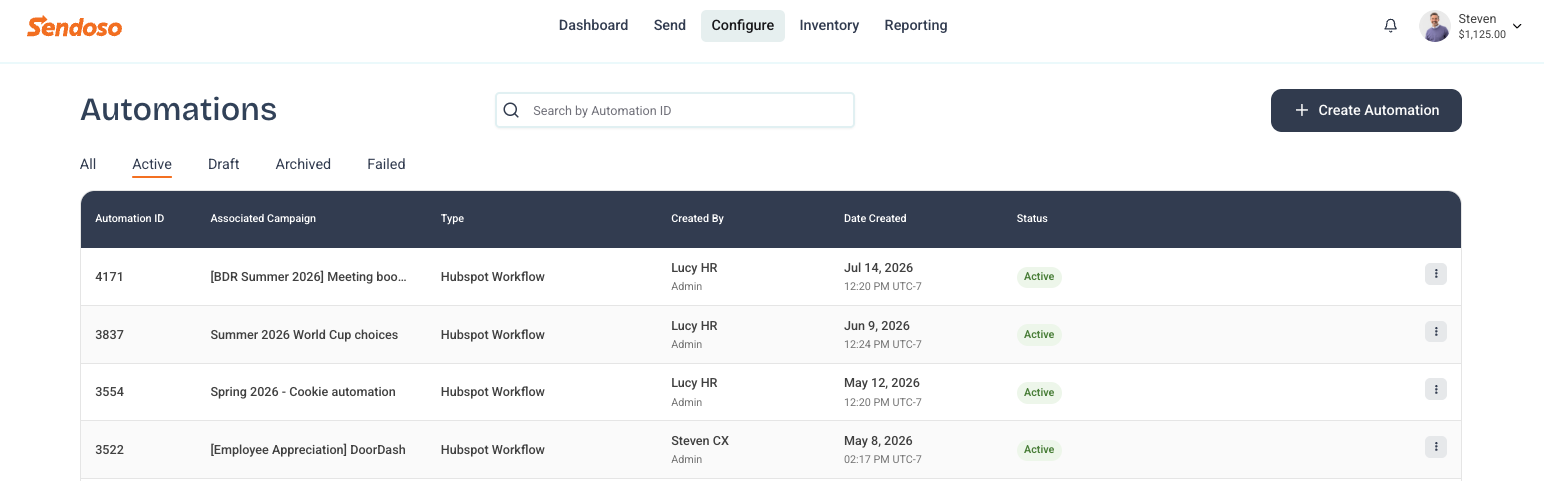Expand the Steven account dropdown chevron
1544x481 pixels.
point(1517,26)
